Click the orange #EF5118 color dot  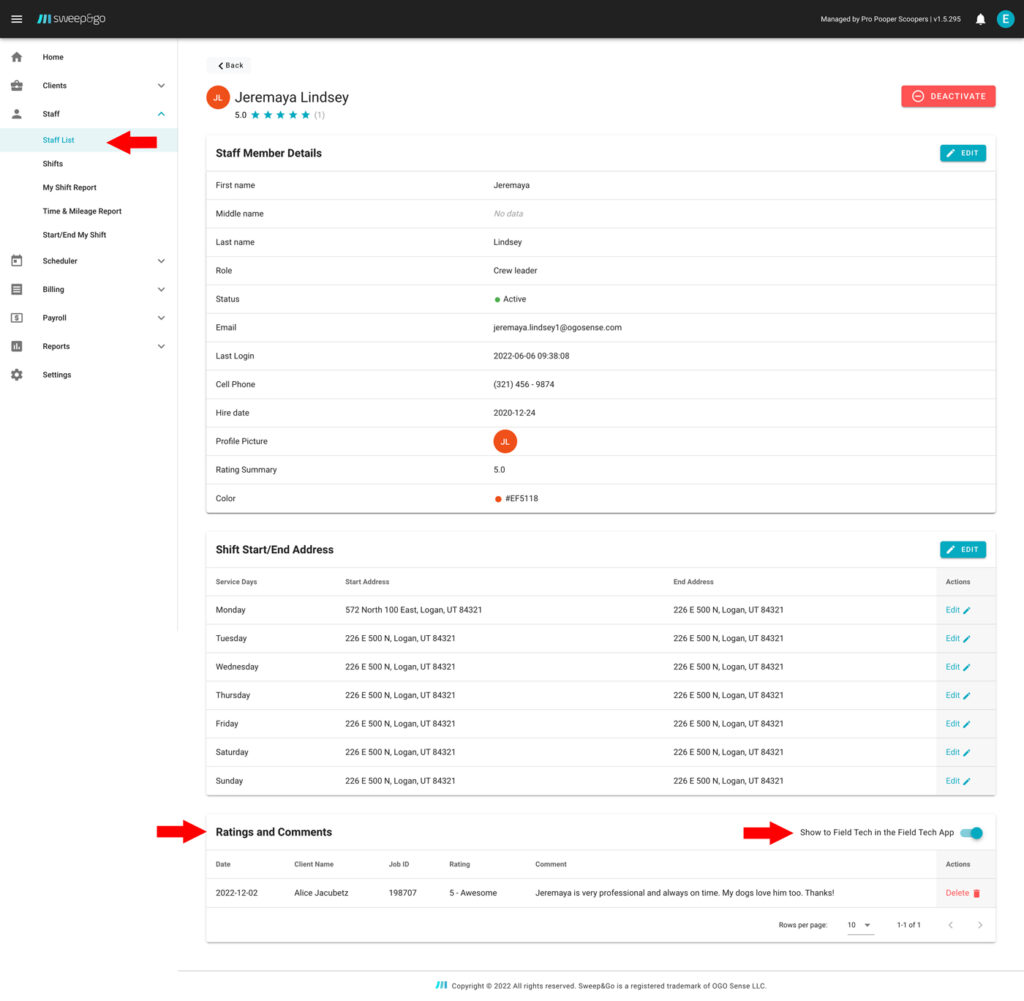(498, 499)
